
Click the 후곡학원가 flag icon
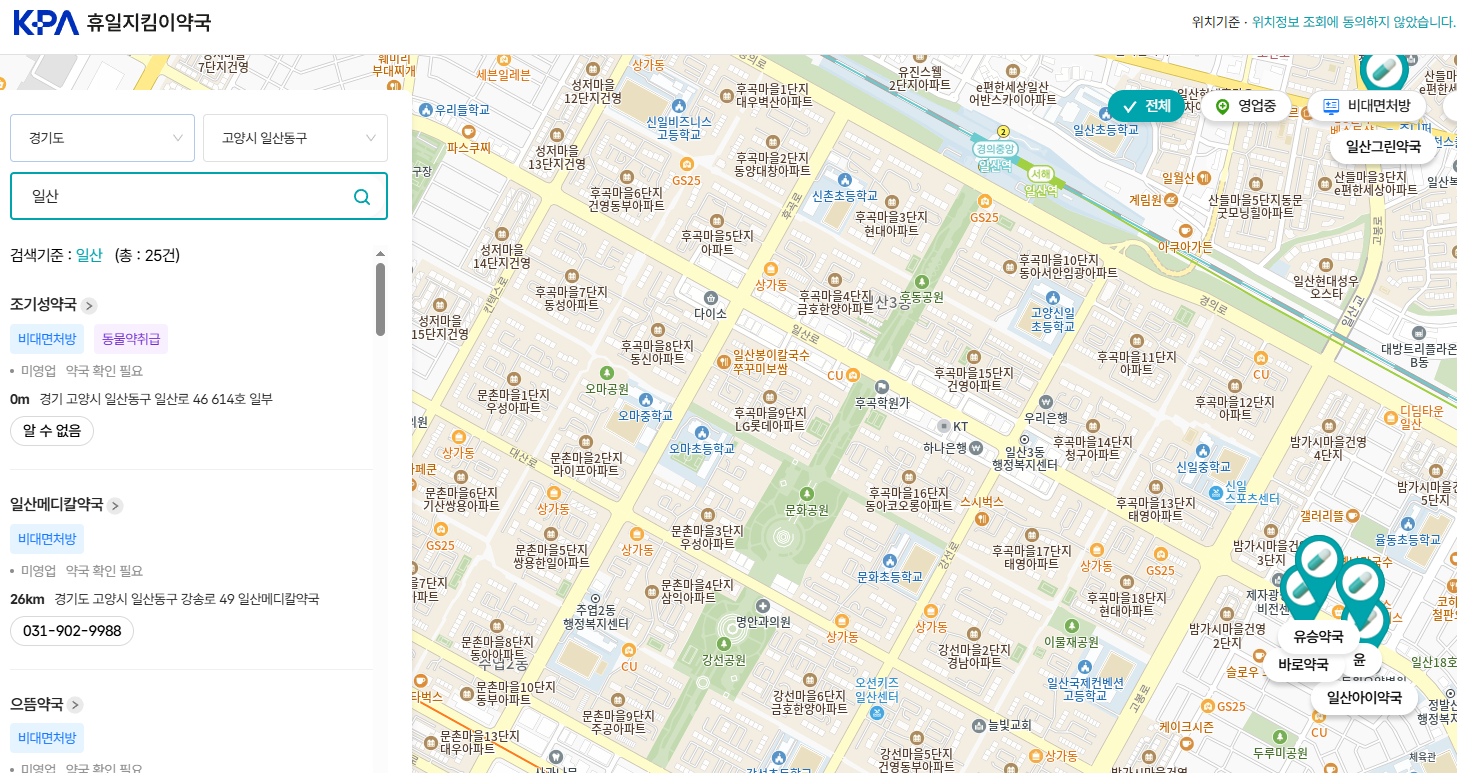[882, 386]
